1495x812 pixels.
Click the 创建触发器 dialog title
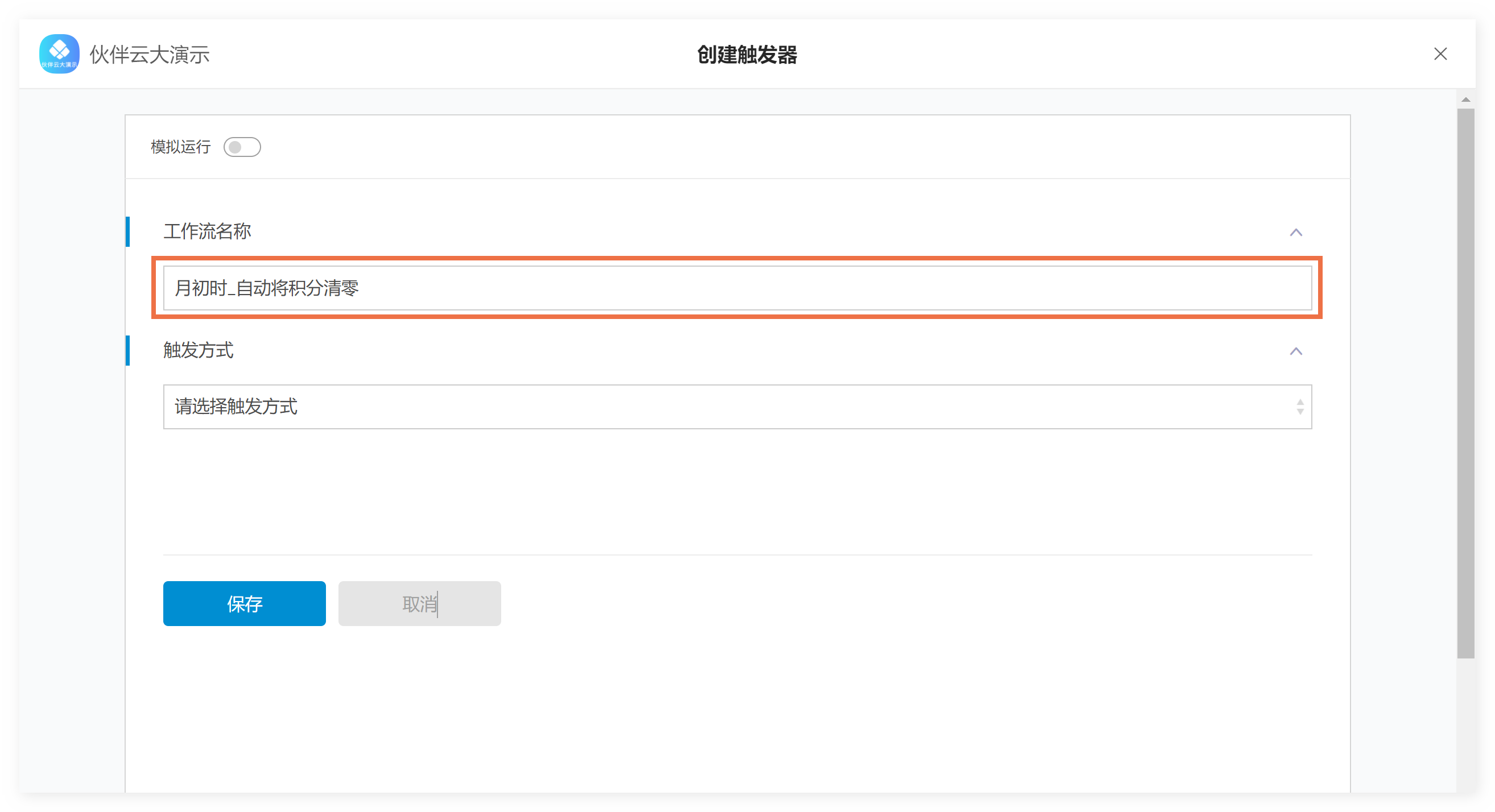click(x=747, y=55)
